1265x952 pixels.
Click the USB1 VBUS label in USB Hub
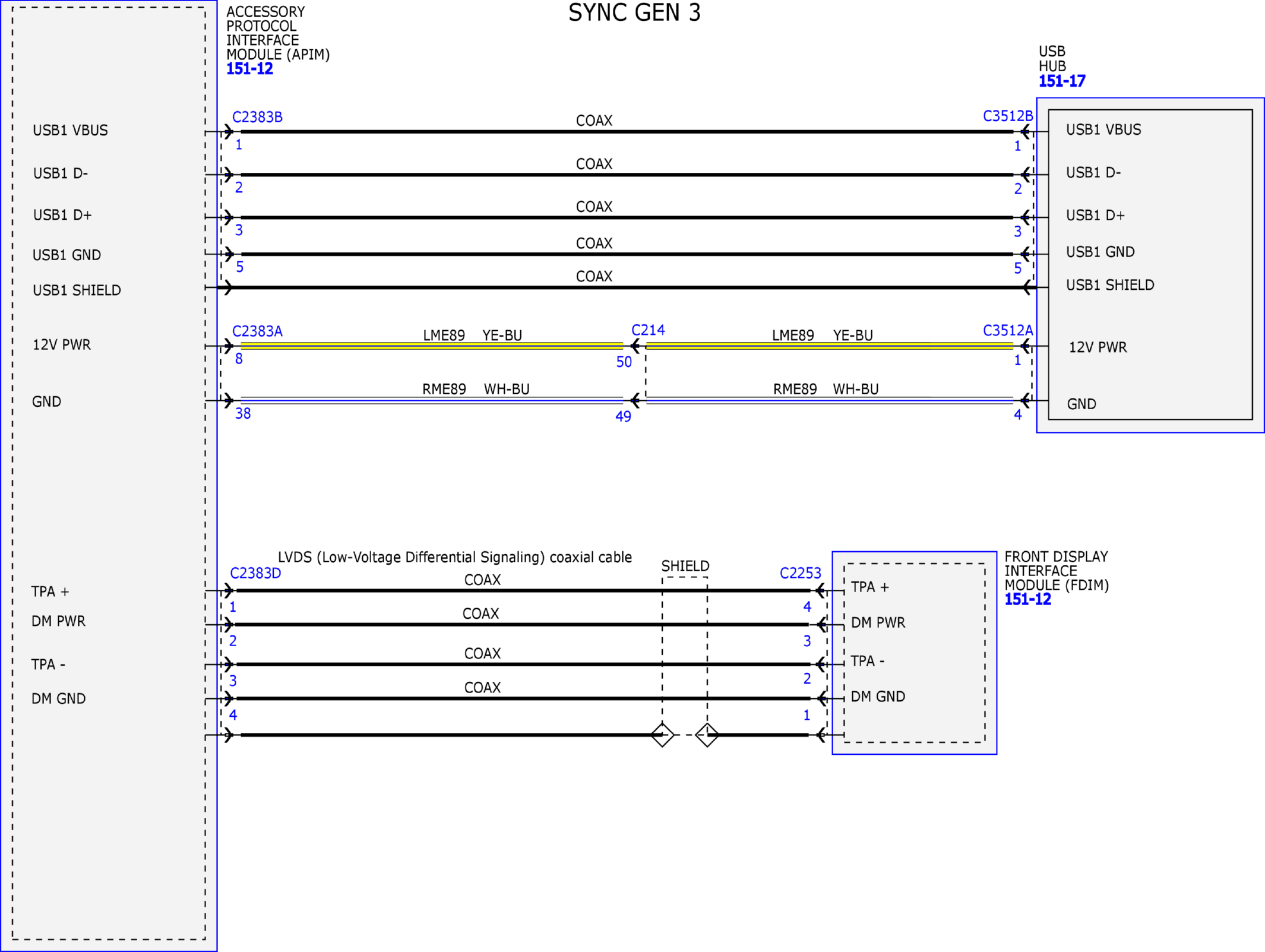pos(1103,129)
